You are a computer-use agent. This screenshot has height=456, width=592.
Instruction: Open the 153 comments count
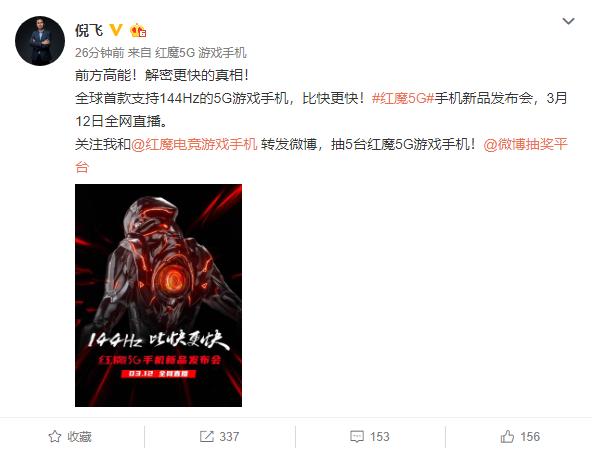[379, 437]
